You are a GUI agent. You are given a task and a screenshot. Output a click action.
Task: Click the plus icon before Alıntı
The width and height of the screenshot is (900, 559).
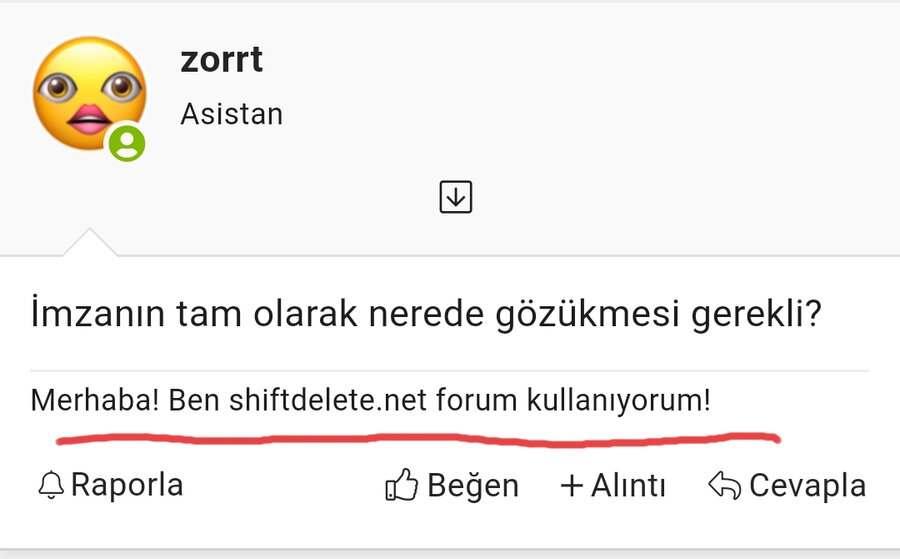tap(572, 486)
